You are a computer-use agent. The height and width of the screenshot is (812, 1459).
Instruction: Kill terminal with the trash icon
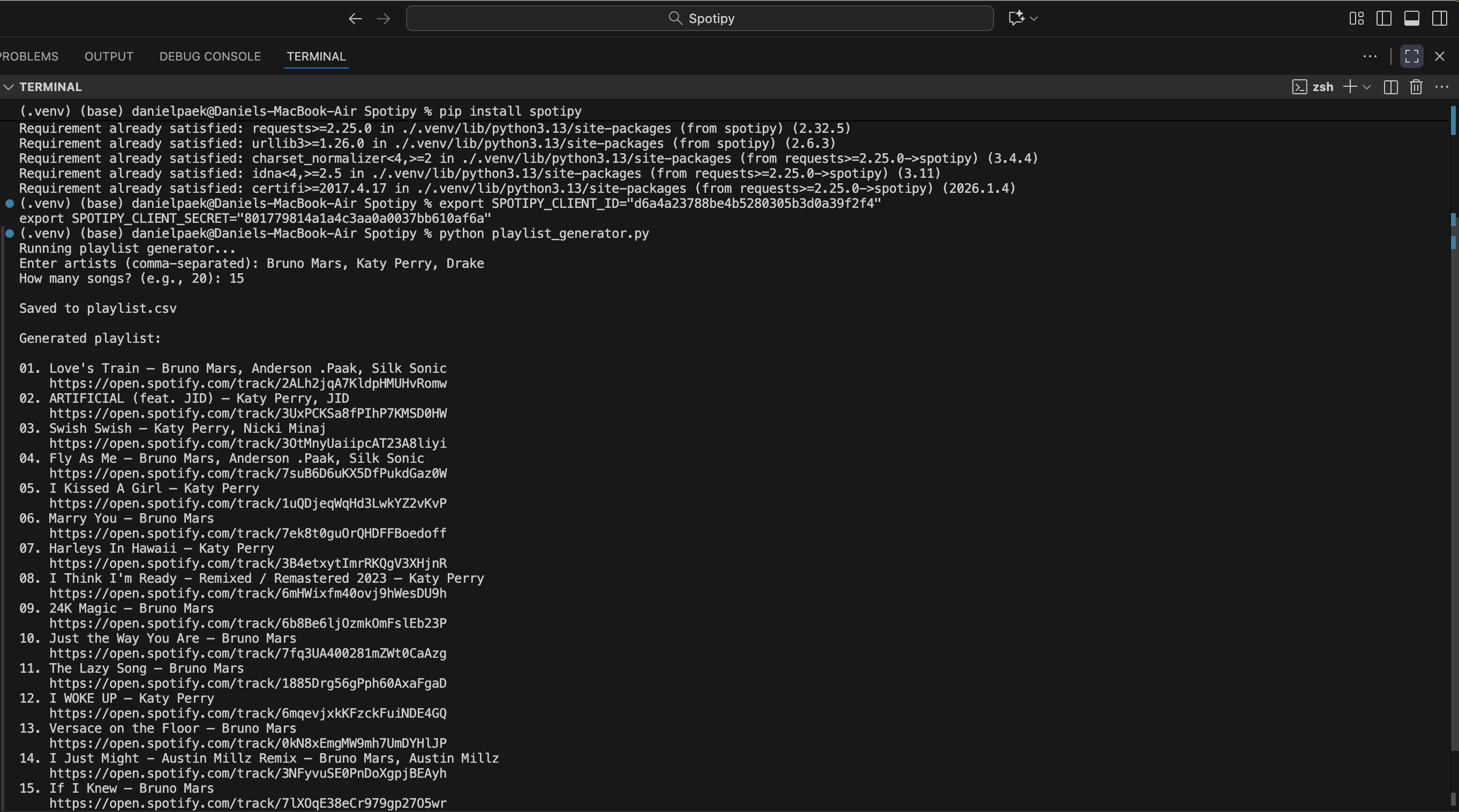pyautogui.click(x=1416, y=87)
